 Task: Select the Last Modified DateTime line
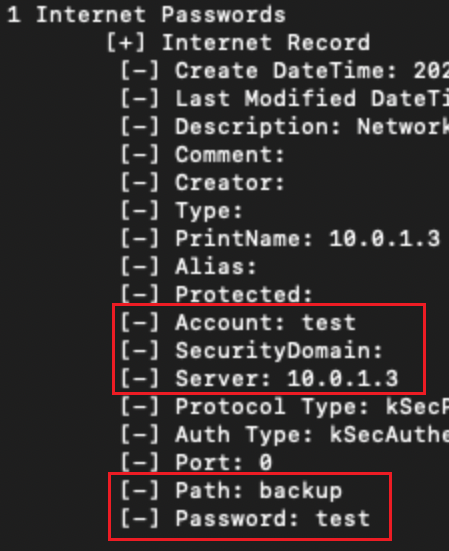[x=285, y=98]
